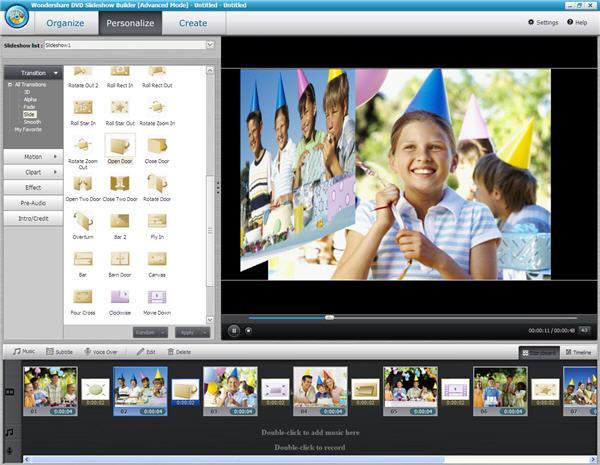
Task: Pick the Open Two Door transition
Action: (x=83, y=183)
